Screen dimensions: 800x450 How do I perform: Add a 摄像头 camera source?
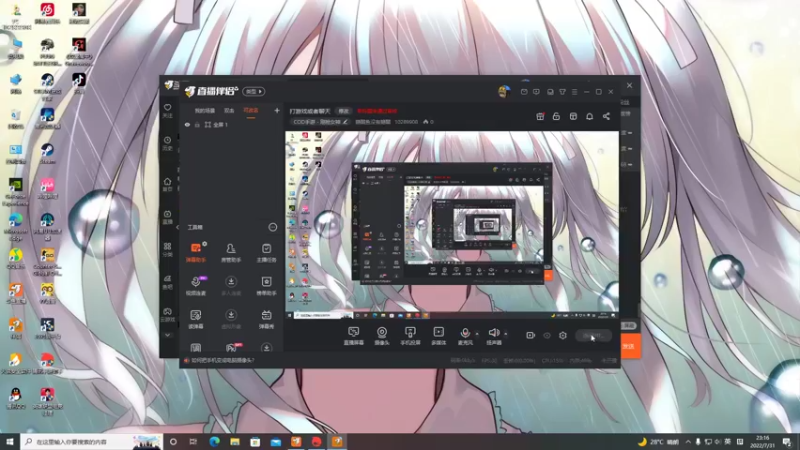tap(382, 336)
